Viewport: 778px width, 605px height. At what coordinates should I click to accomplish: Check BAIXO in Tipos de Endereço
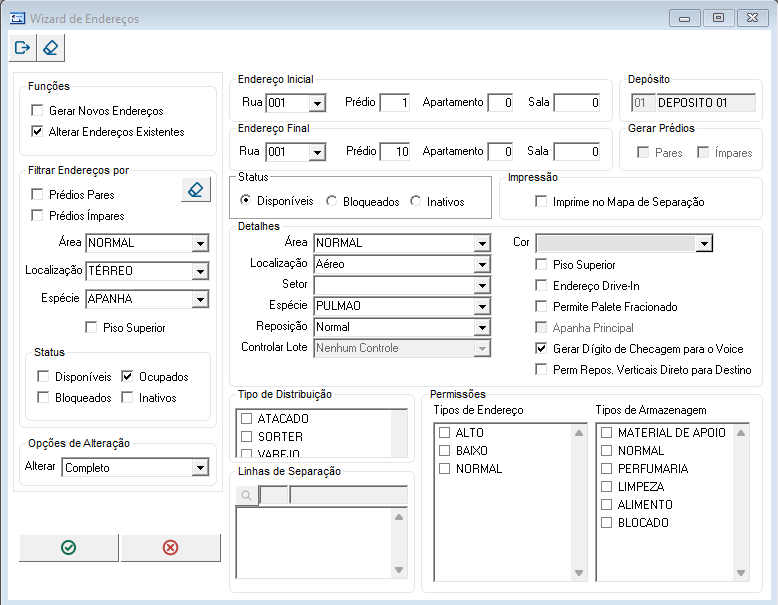pos(445,450)
